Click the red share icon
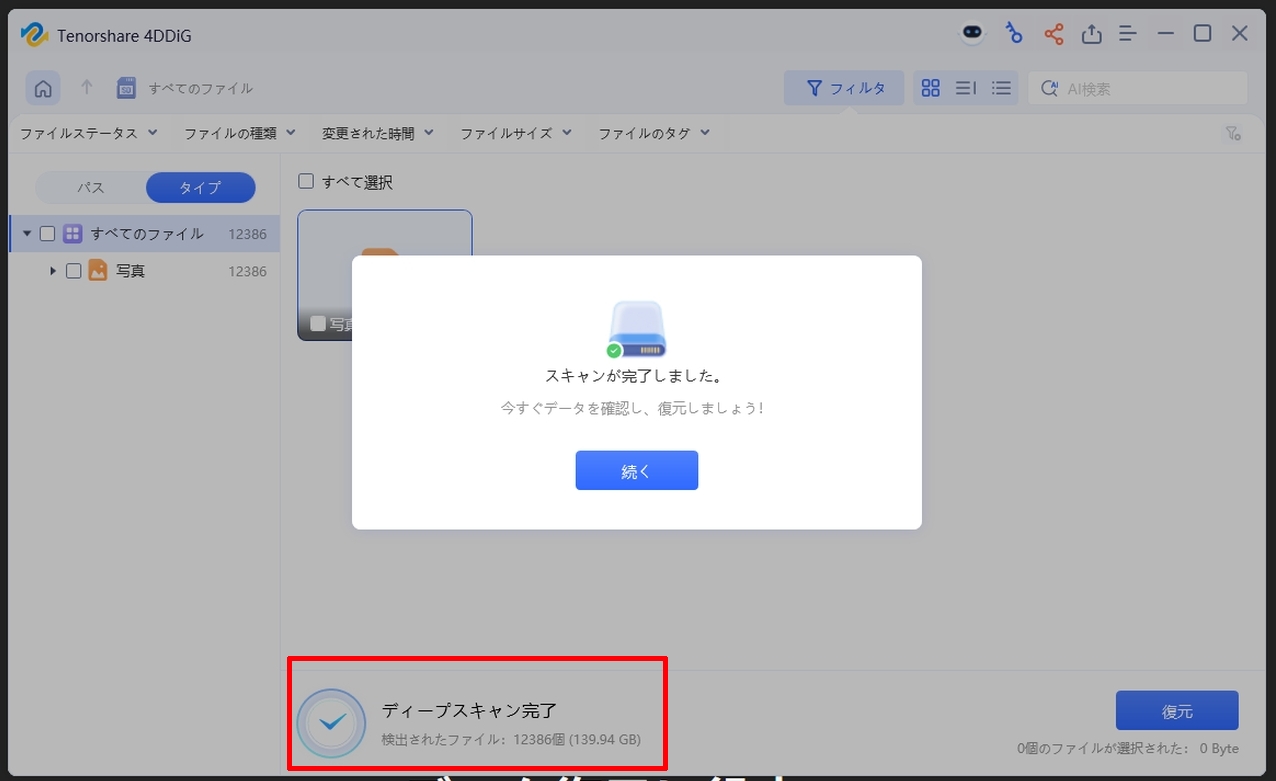 click(1054, 34)
